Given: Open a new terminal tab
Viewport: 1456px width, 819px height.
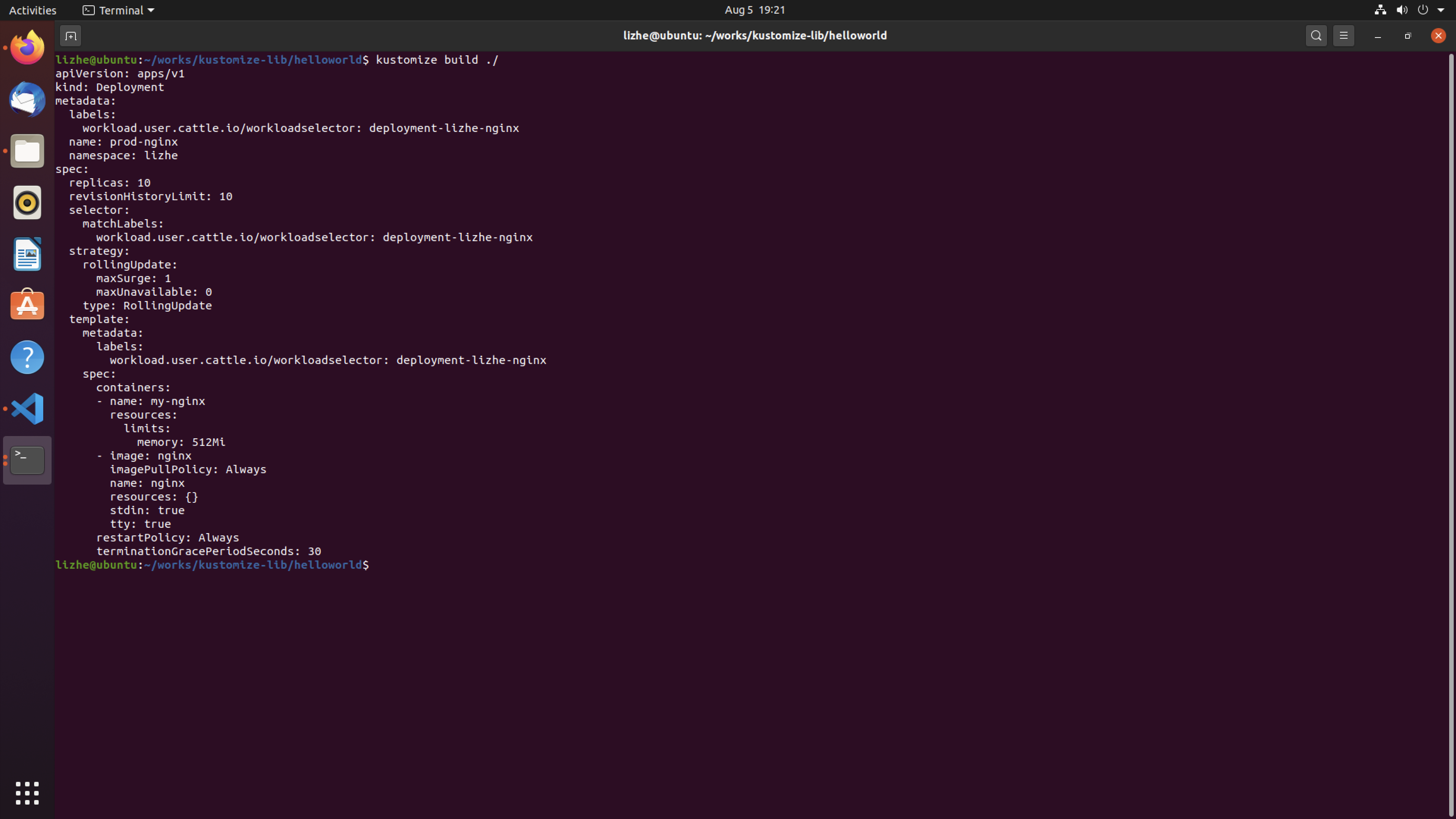Looking at the screenshot, I should tap(71, 36).
